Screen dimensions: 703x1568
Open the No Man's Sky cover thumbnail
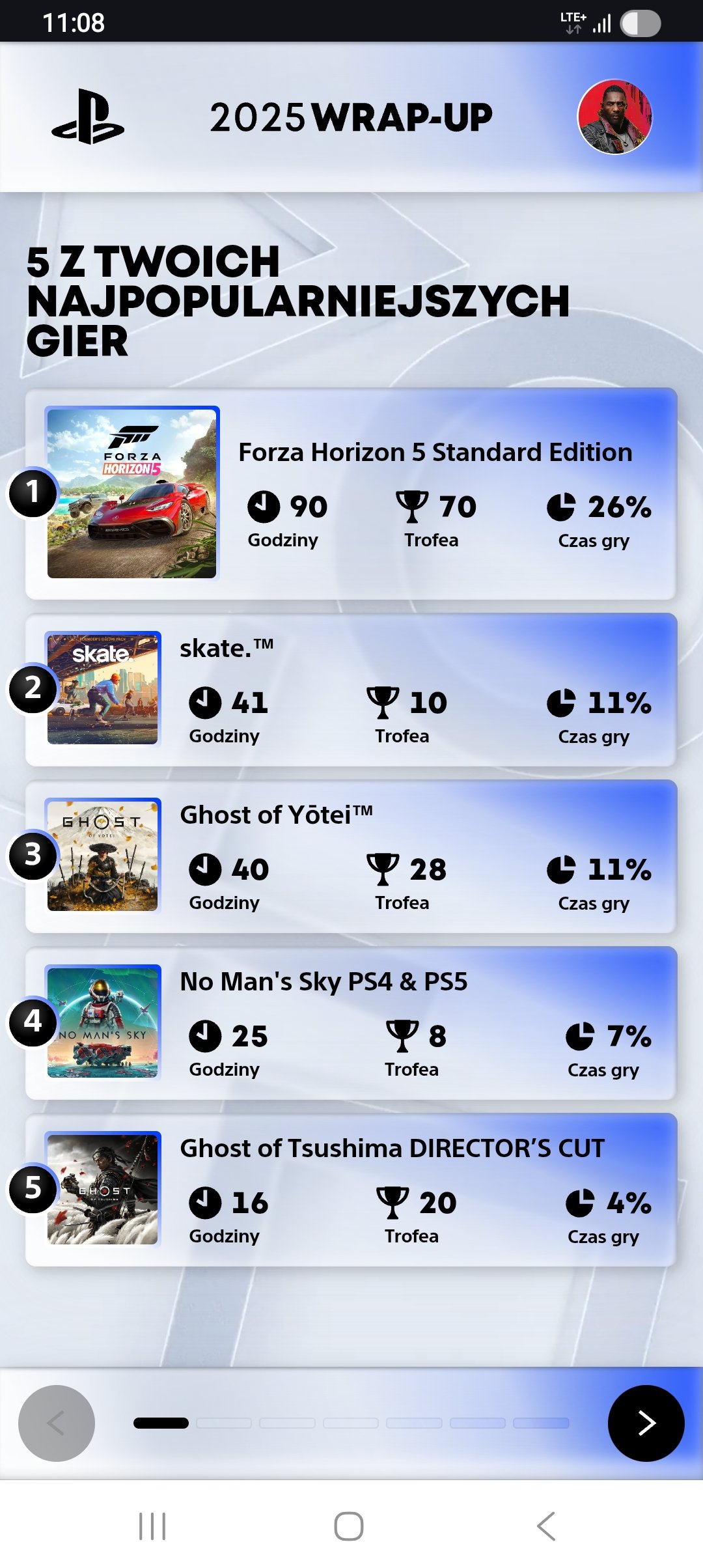pos(103,1022)
